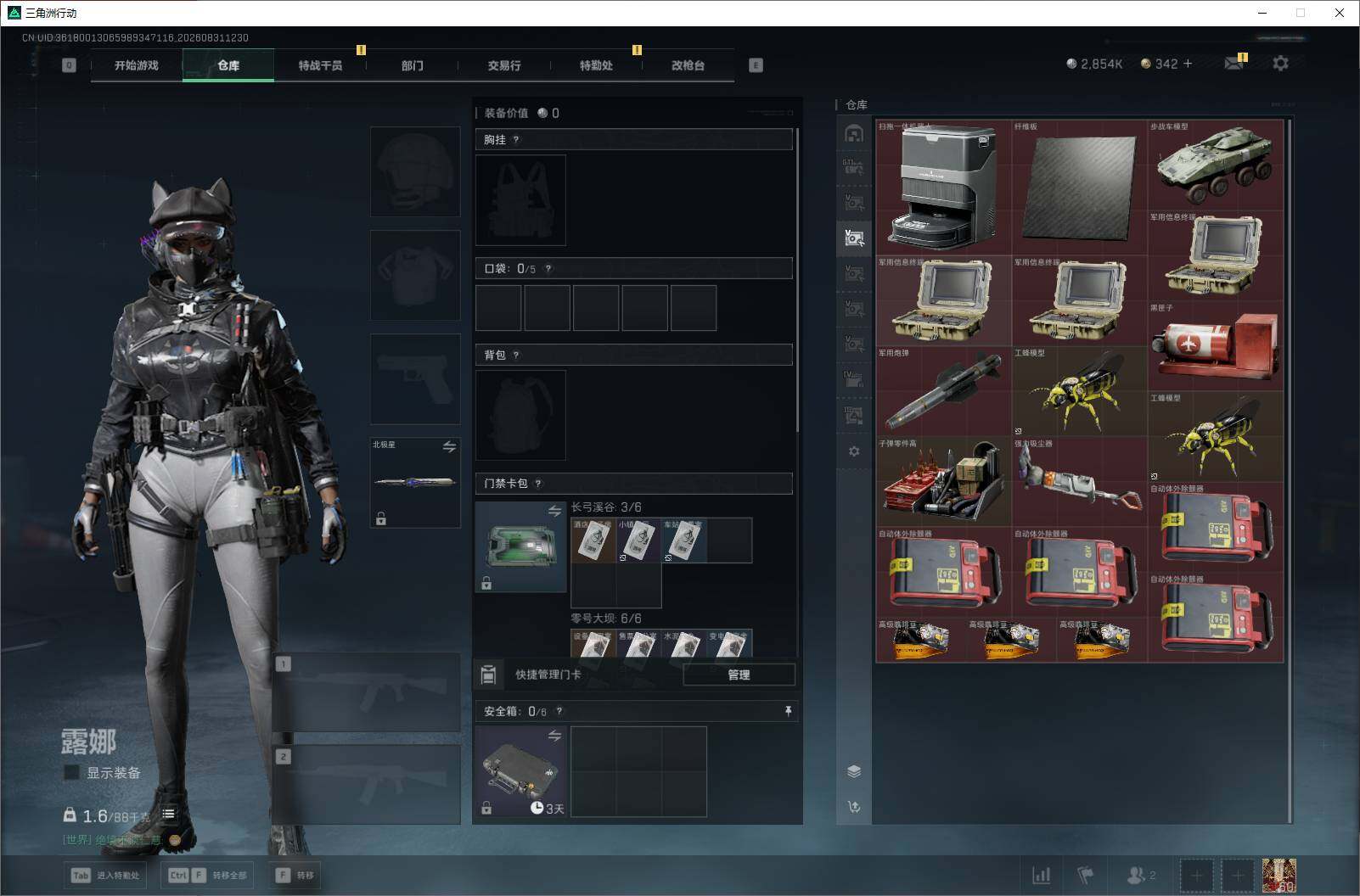Viewport: 1360px width, 896px height.
Task: Select the empty helmet equipment slot
Action: click(415, 171)
